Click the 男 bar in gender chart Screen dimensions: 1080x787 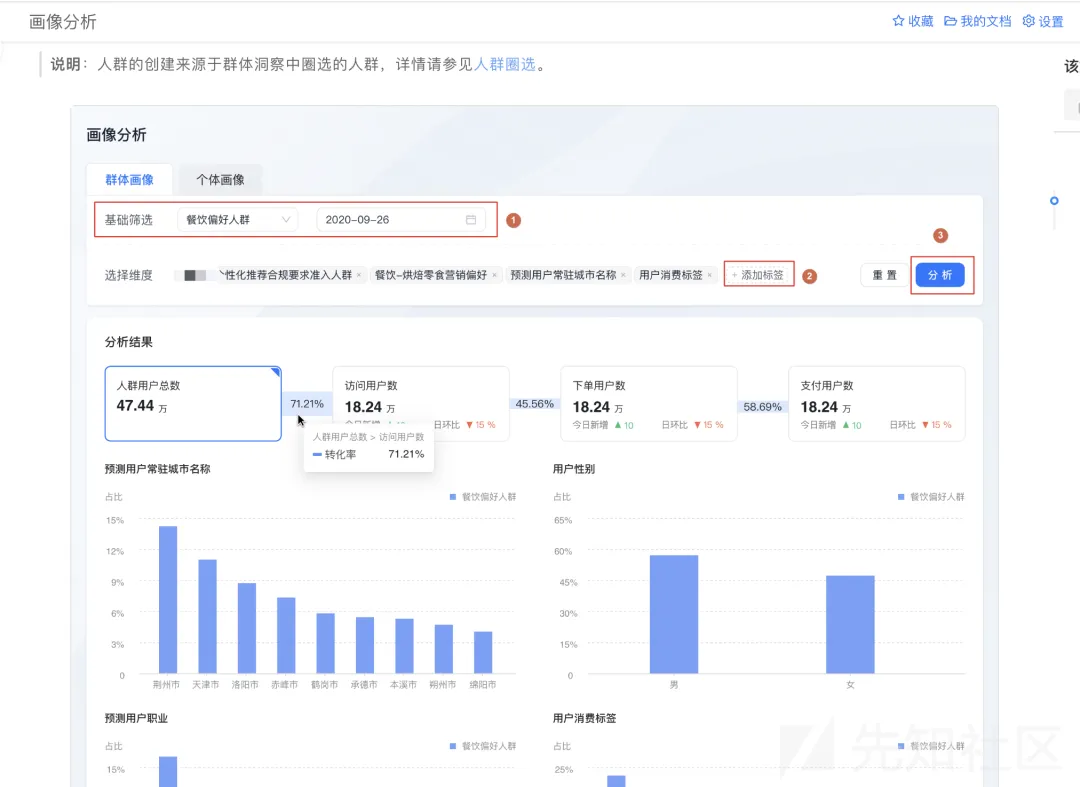674,614
